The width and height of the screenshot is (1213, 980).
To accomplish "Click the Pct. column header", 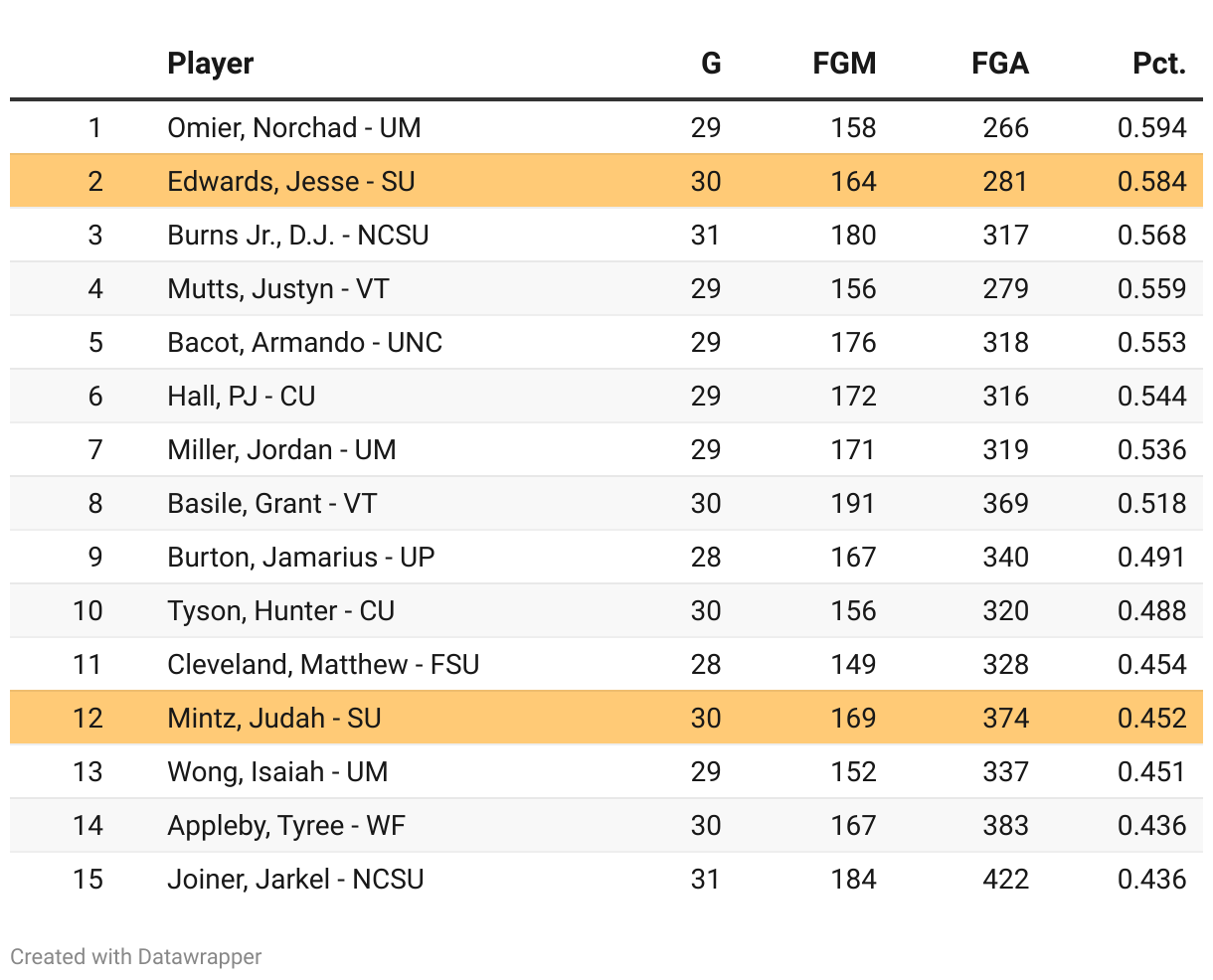I will [x=1158, y=64].
